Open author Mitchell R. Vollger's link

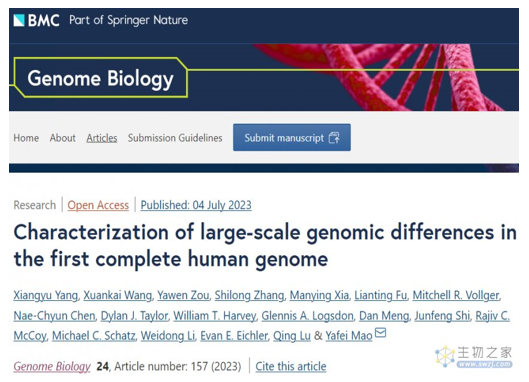click(x=455, y=295)
